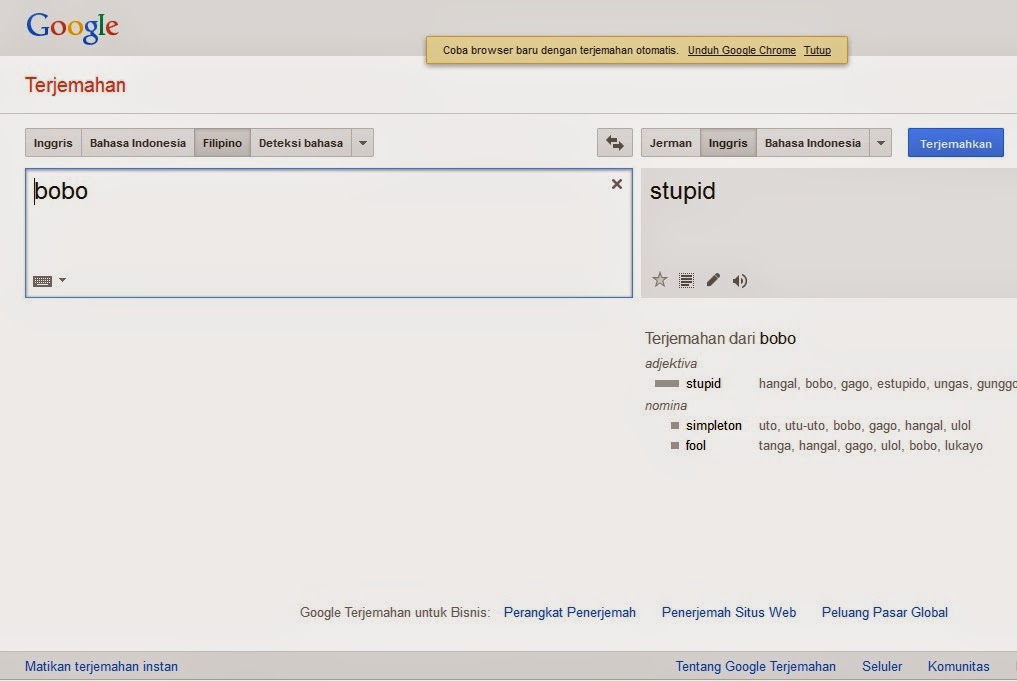Open Penerjemah Situs Web link

(x=728, y=612)
